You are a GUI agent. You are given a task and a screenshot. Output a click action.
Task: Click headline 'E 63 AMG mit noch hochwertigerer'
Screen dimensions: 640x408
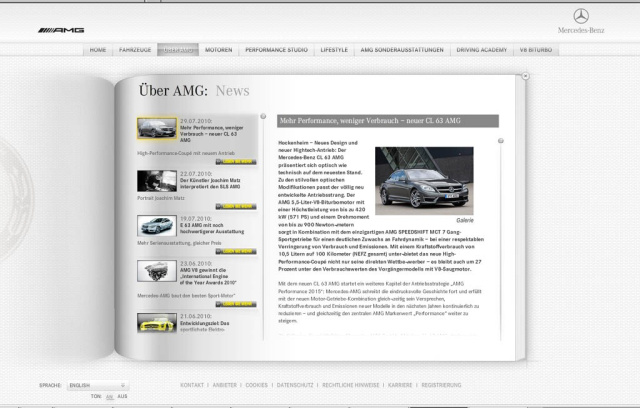[212, 228]
